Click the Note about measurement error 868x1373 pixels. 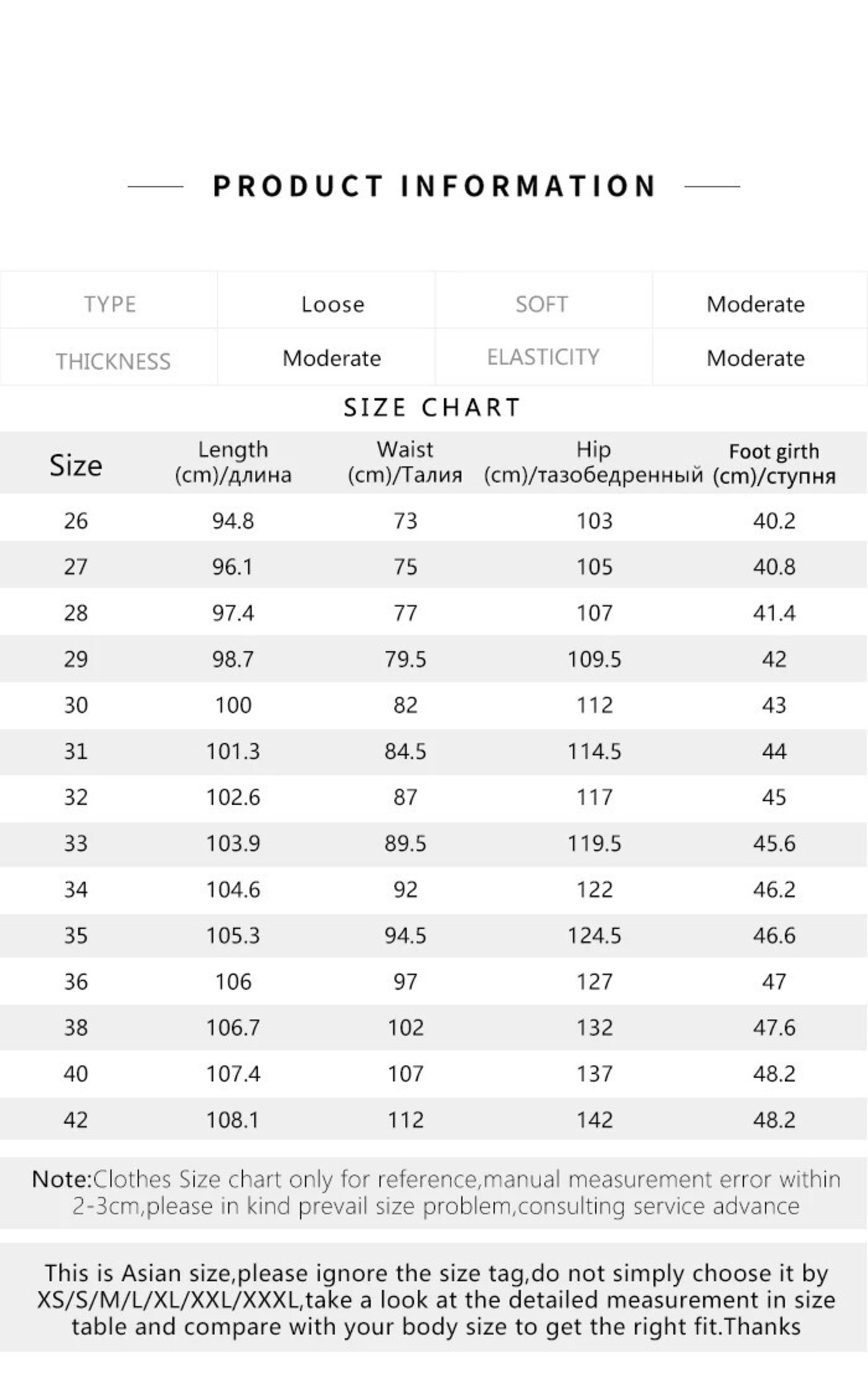pos(435,1193)
